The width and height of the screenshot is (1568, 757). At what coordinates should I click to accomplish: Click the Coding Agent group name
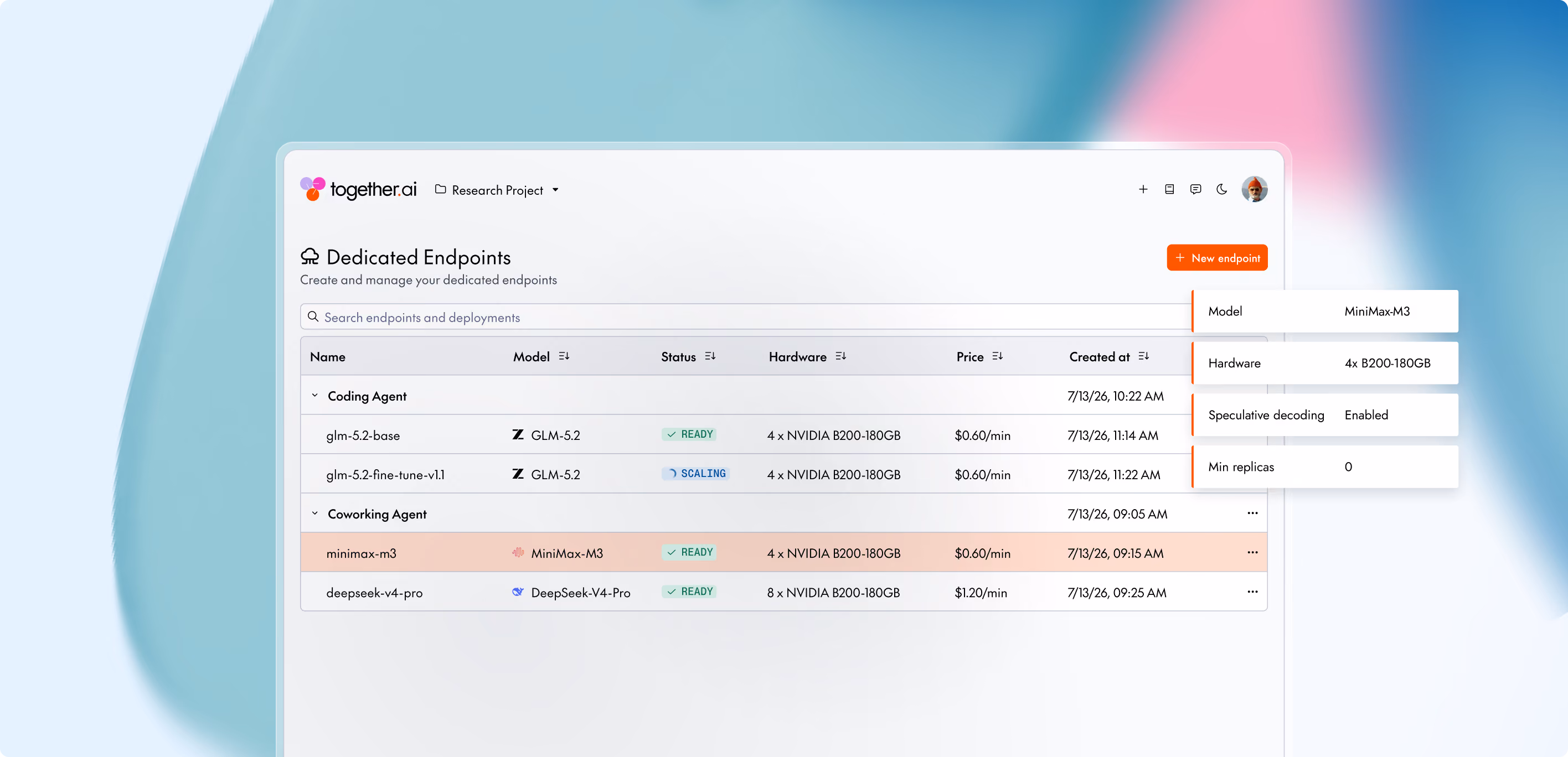pos(367,396)
